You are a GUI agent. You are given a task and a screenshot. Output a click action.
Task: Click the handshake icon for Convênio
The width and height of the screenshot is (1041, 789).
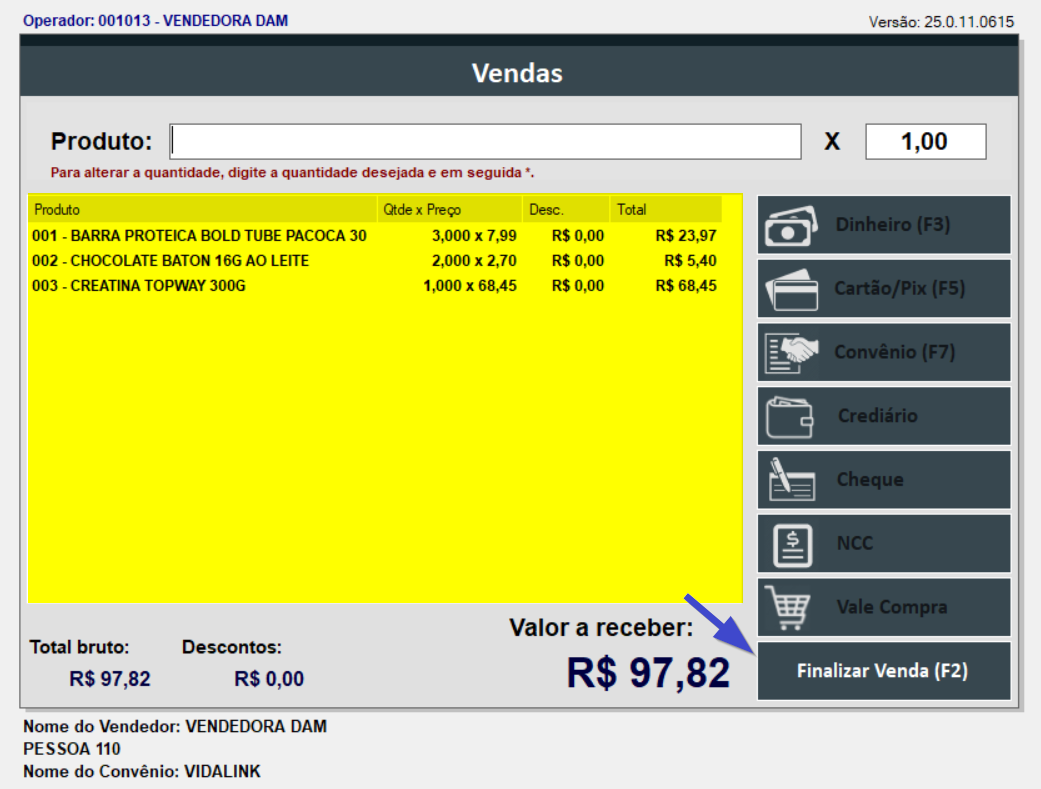(x=790, y=353)
